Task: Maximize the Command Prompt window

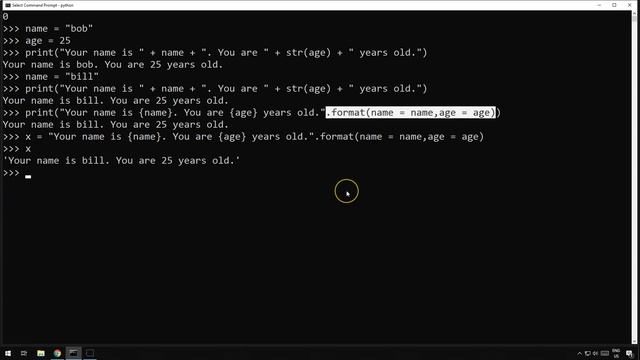Action: 614,5
